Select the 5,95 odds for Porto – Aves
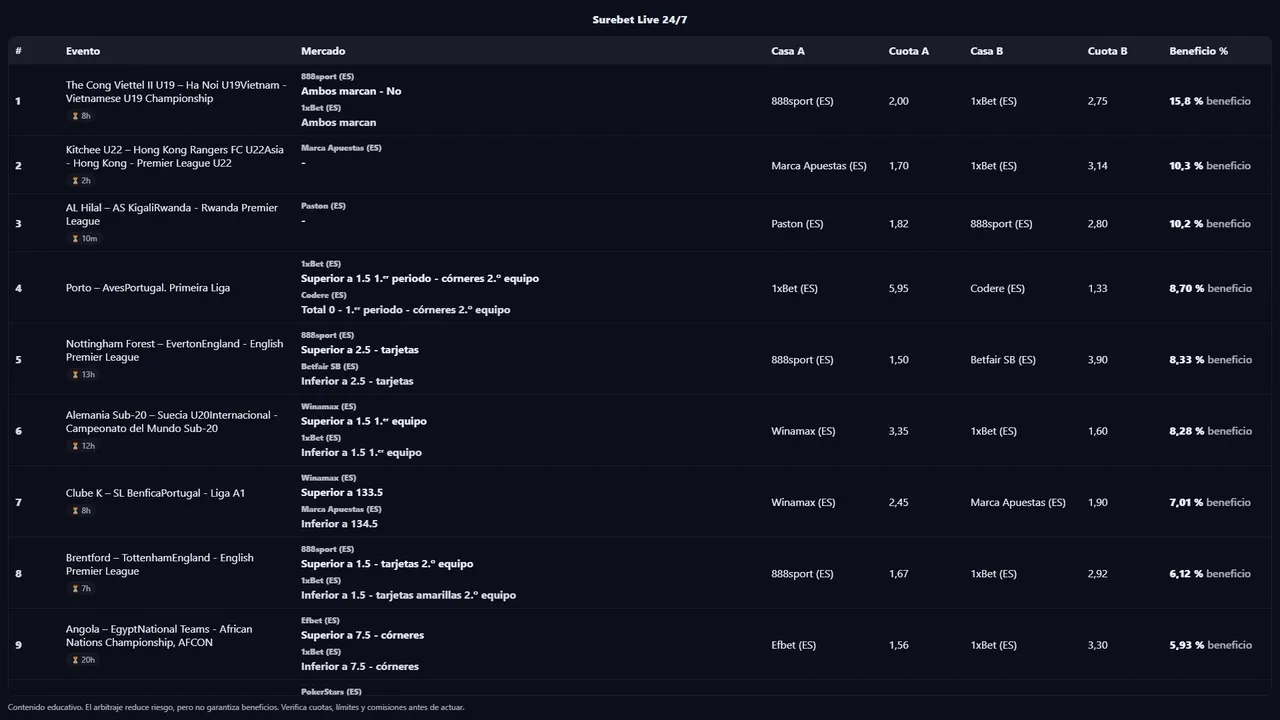This screenshot has height=720, width=1280. pos(899,288)
